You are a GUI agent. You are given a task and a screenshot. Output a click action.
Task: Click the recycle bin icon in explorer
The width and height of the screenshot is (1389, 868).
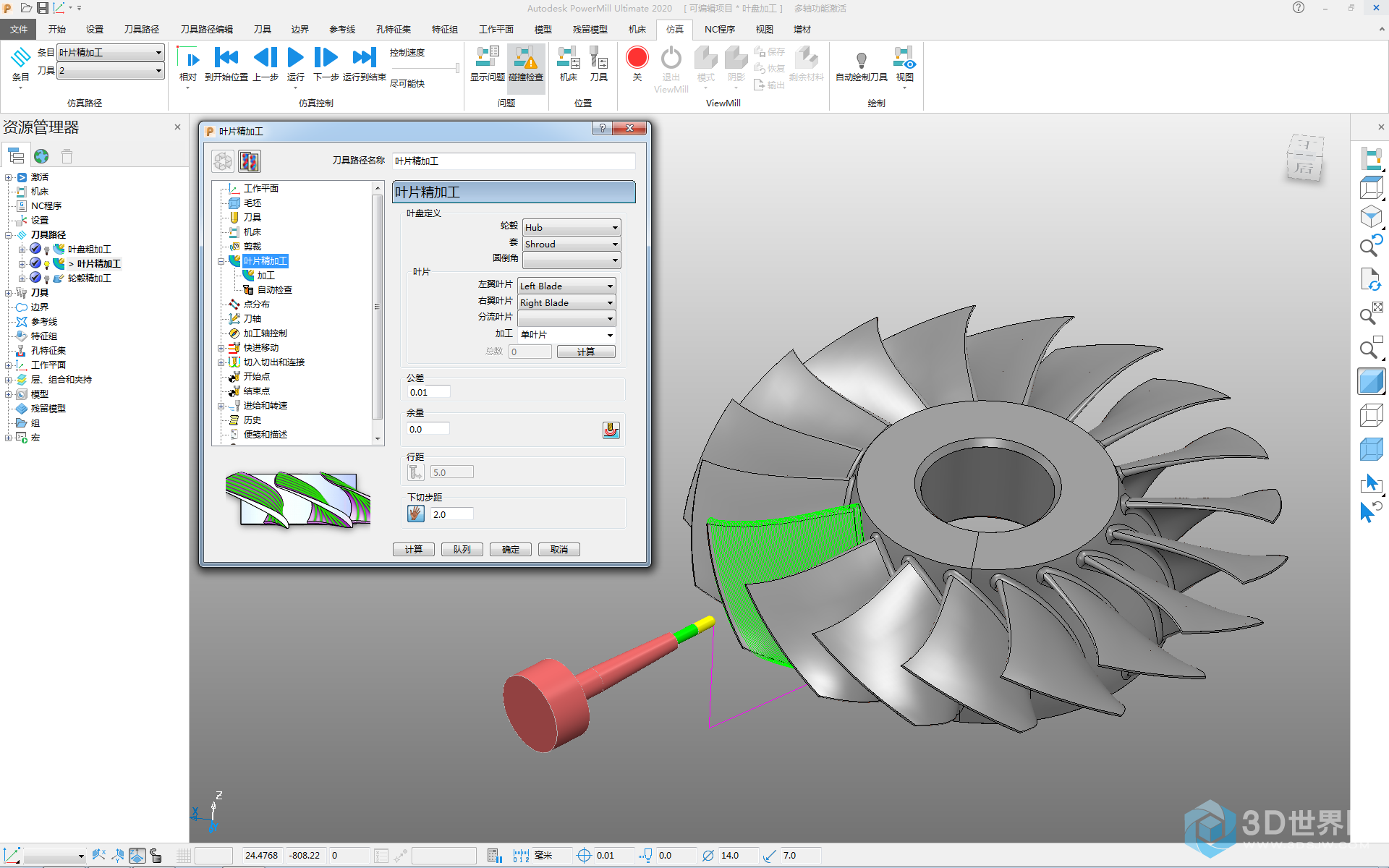tap(67, 156)
